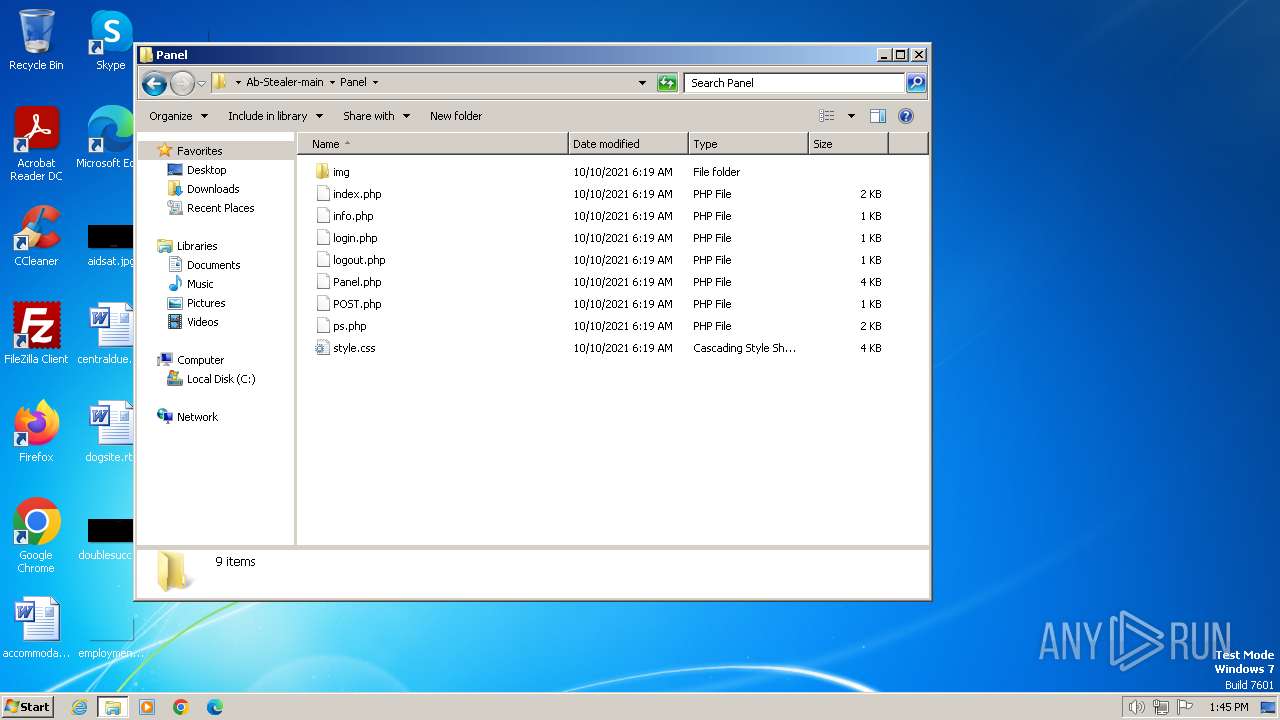Open the Documents library
Image resolution: width=1280 pixels, height=720 pixels.
pyautogui.click(x=213, y=265)
